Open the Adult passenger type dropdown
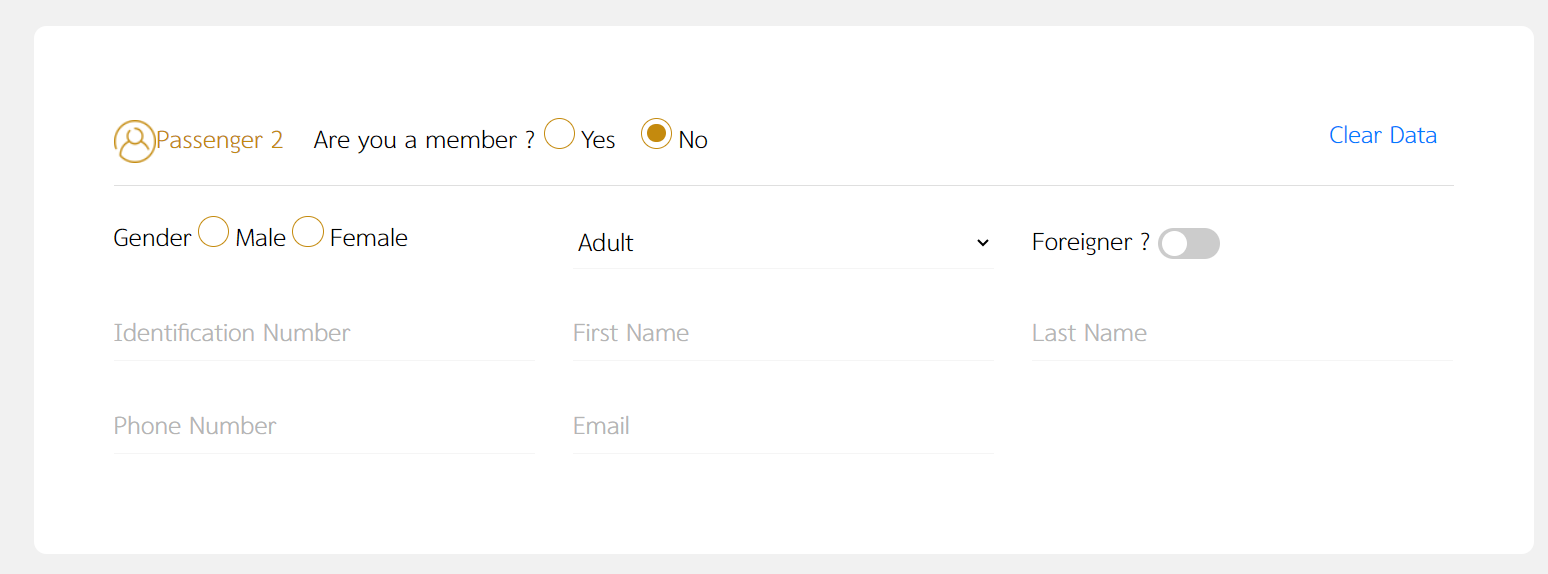This screenshot has width=1548, height=574. click(783, 243)
